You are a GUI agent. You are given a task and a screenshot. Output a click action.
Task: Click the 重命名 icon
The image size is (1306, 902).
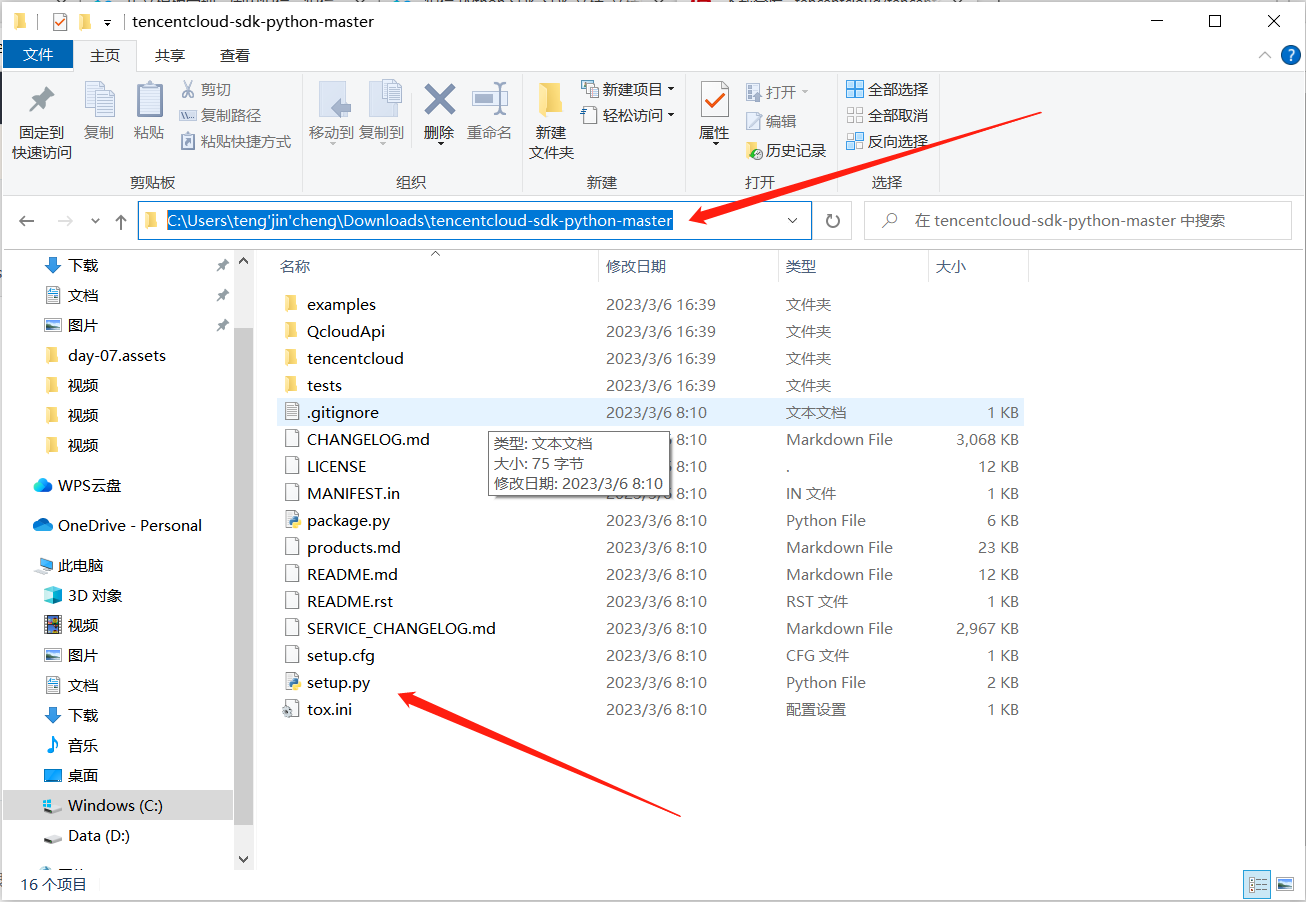click(x=489, y=100)
